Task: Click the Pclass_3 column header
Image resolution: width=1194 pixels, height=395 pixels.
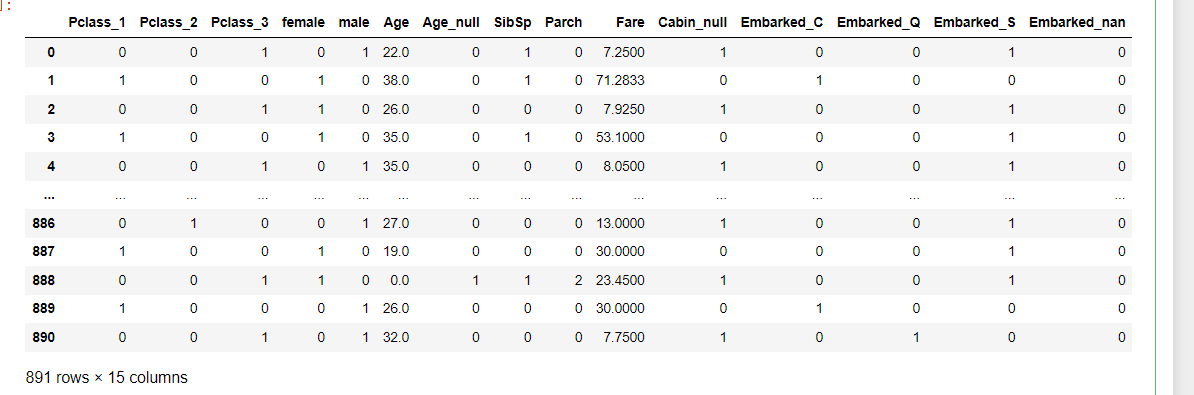Action: (240, 23)
